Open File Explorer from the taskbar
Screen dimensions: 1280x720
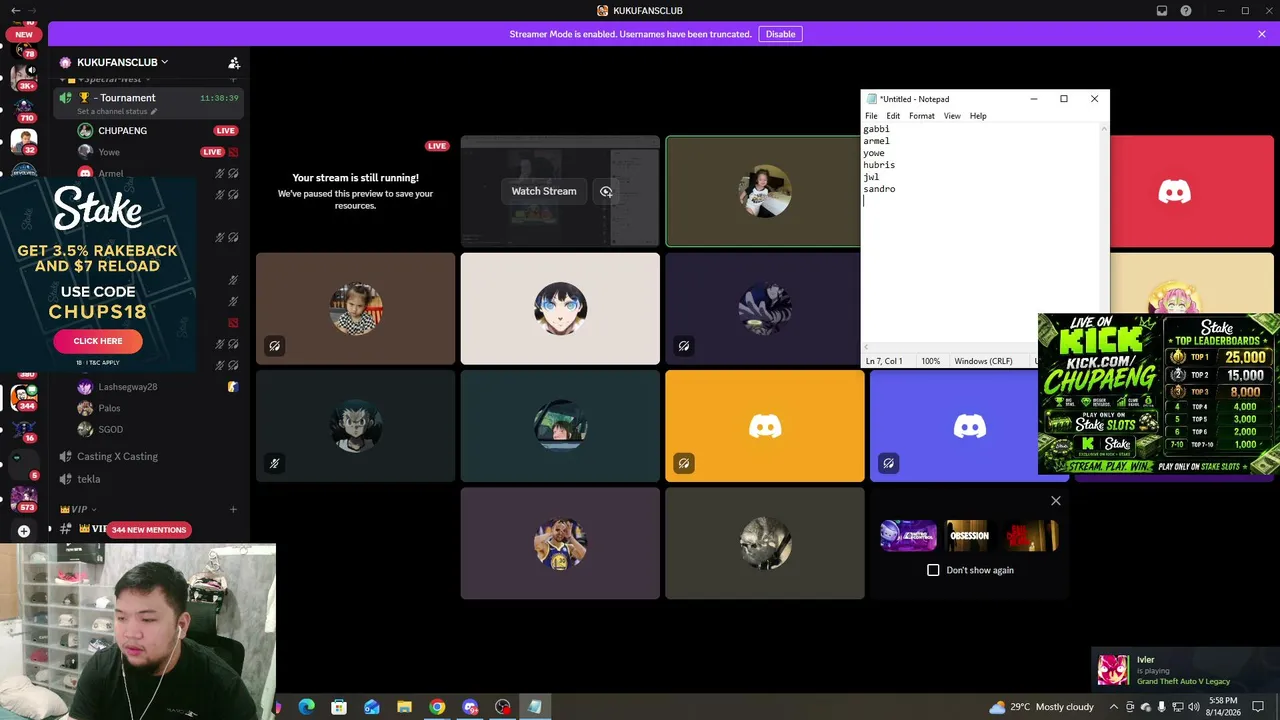coord(404,707)
